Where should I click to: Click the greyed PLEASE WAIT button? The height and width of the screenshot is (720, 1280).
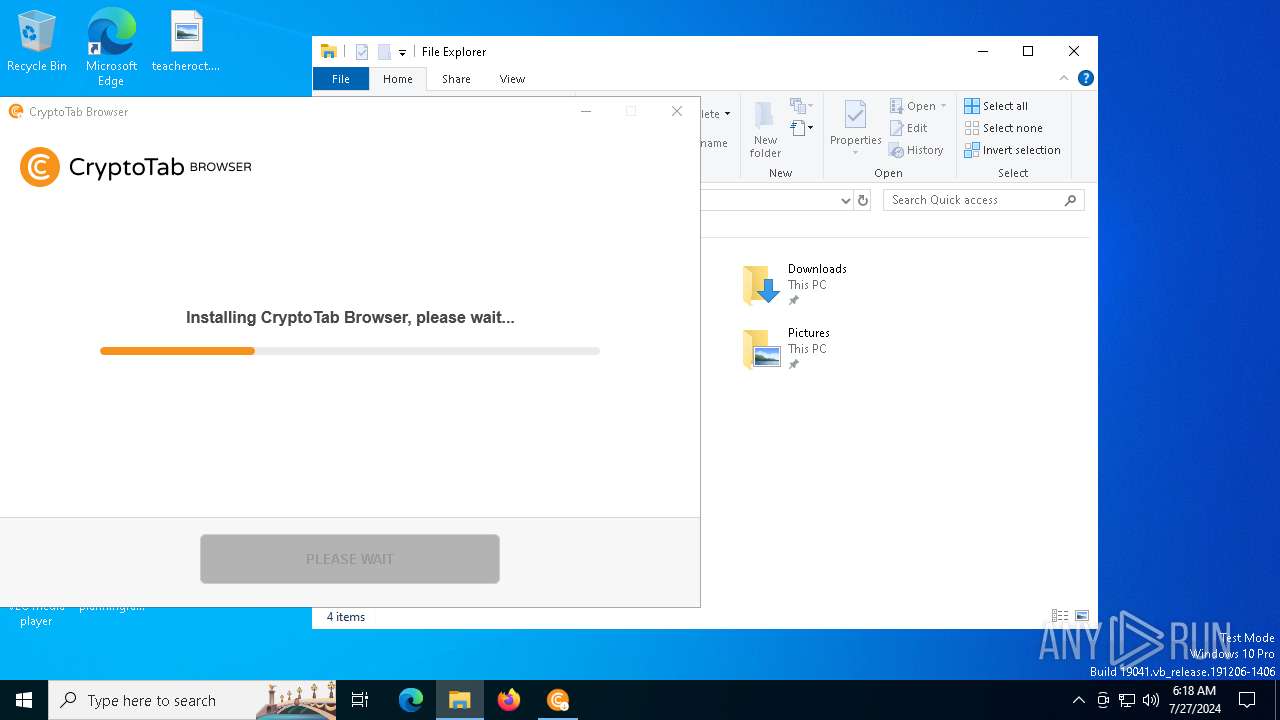pyautogui.click(x=350, y=559)
